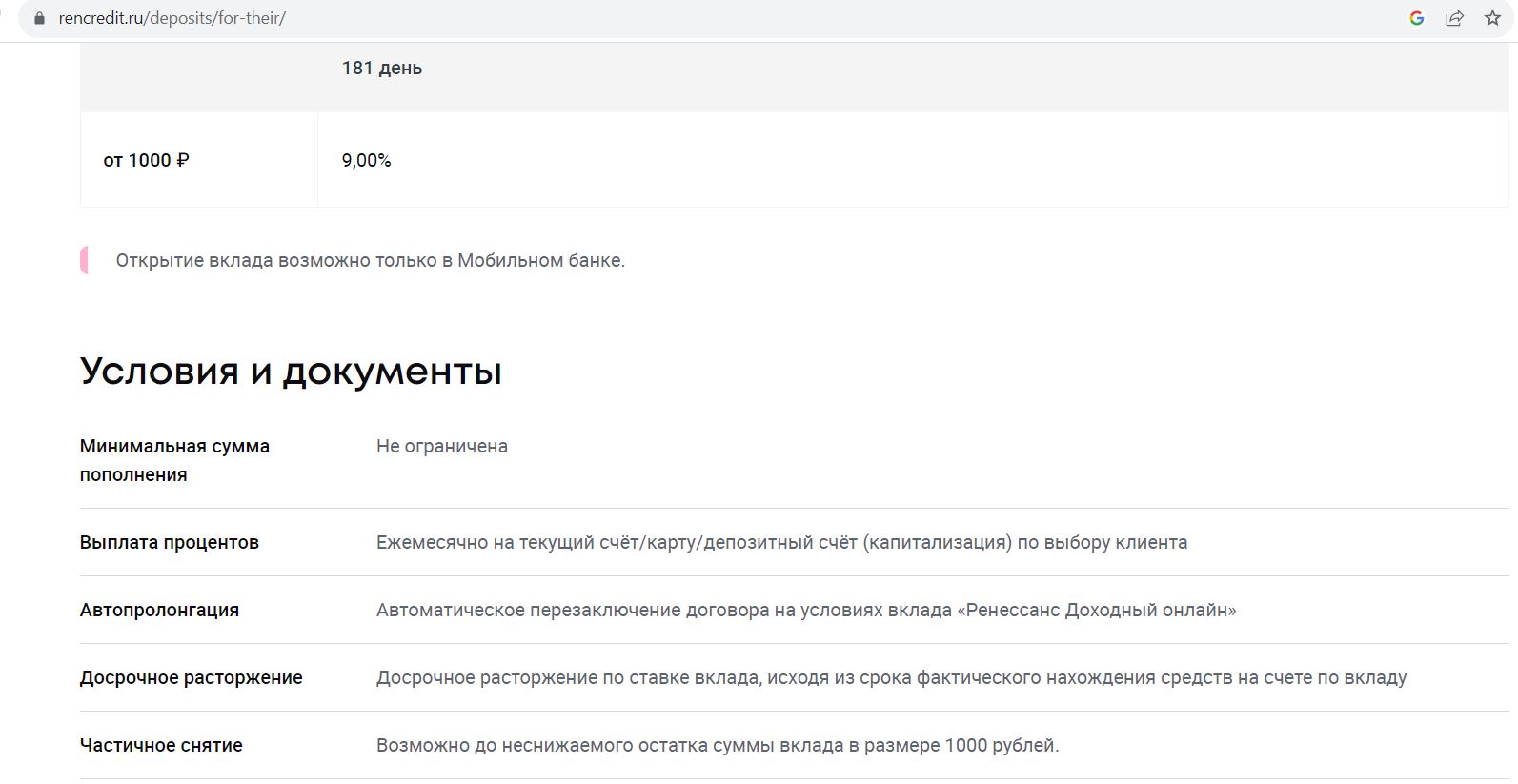Click the 'Открытие вклада возможно только в Мобильном банке' note

(370, 260)
